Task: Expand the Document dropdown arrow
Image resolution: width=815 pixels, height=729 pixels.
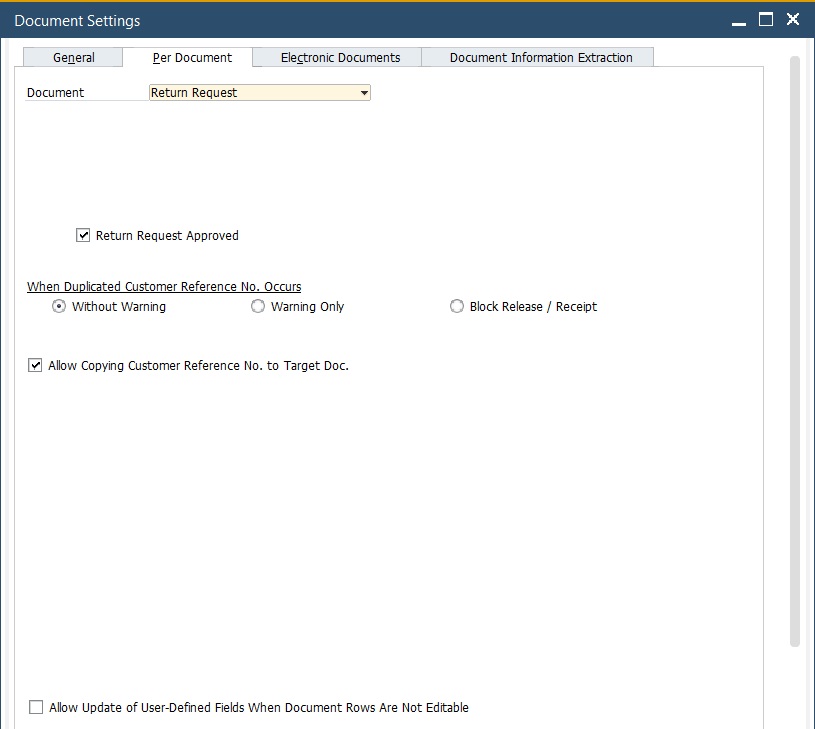Action: pyautogui.click(x=364, y=93)
